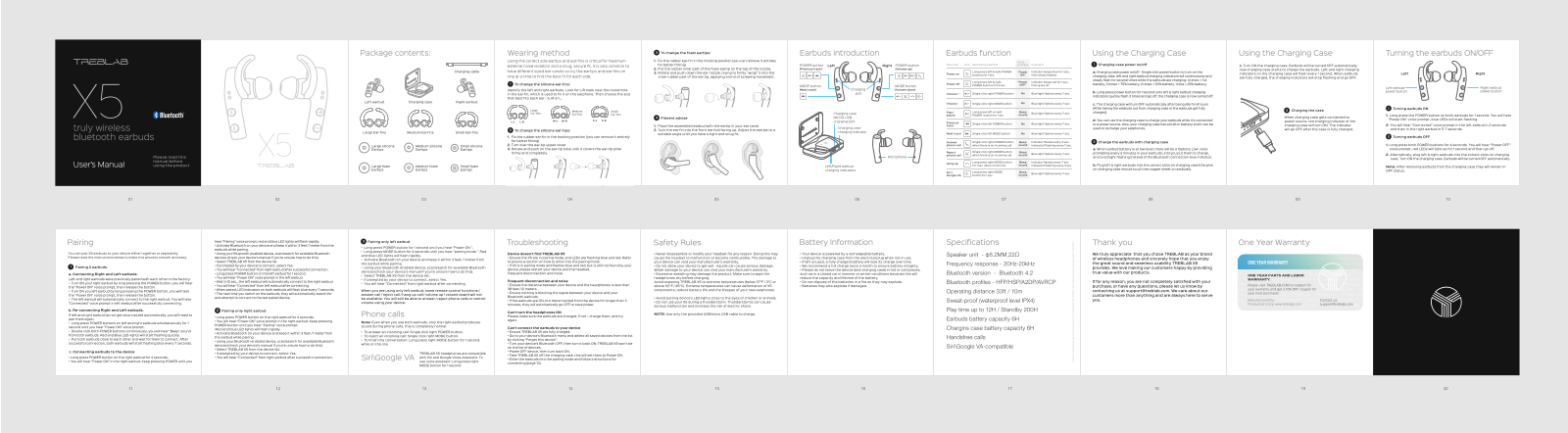Click the 'Siri\Google VA' heading
Image resolution: width=1568 pixels, height=433 pixels.
[387, 358]
